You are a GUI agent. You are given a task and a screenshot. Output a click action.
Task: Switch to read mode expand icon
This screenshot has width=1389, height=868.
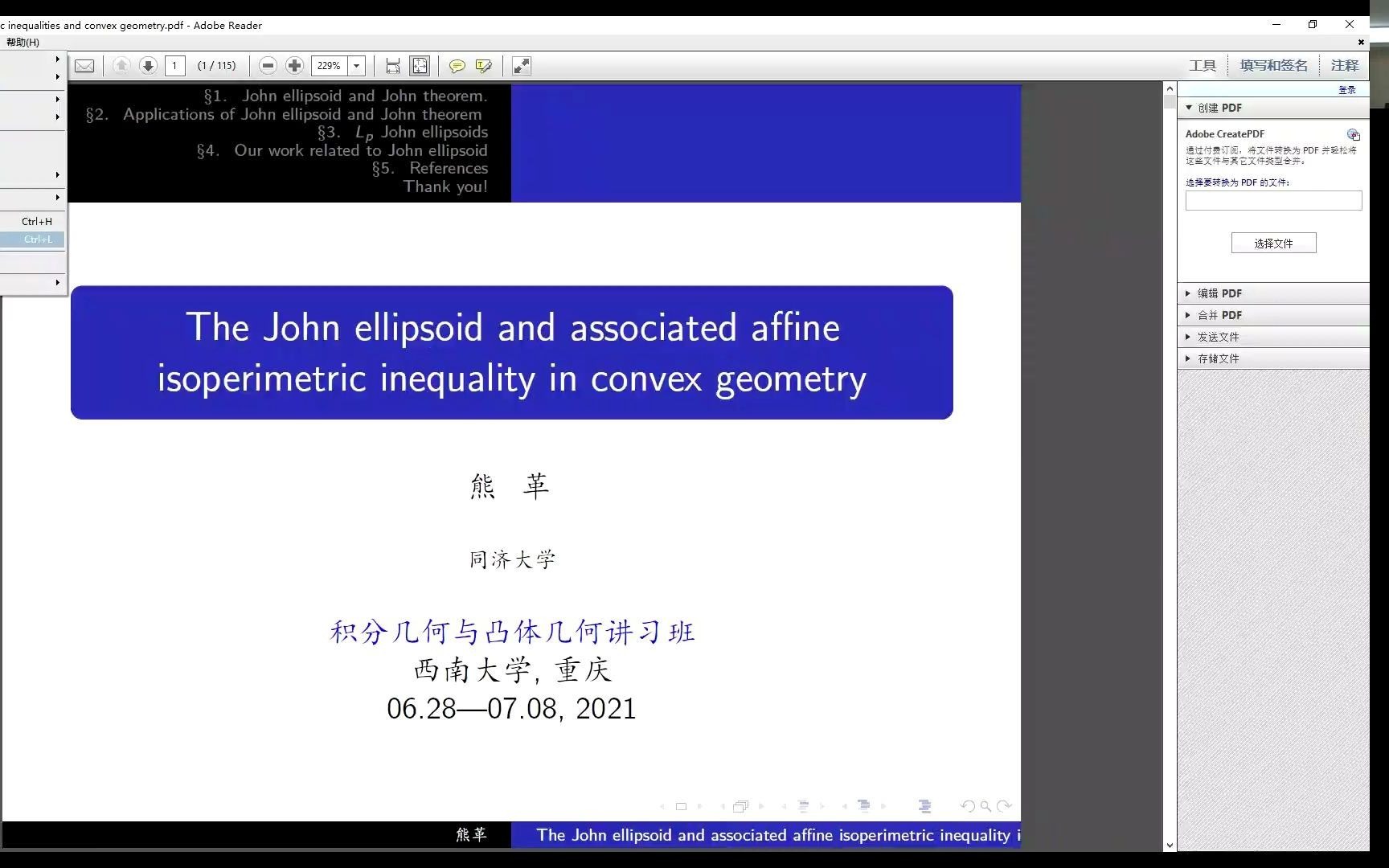pyautogui.click(x=522, y=66)
